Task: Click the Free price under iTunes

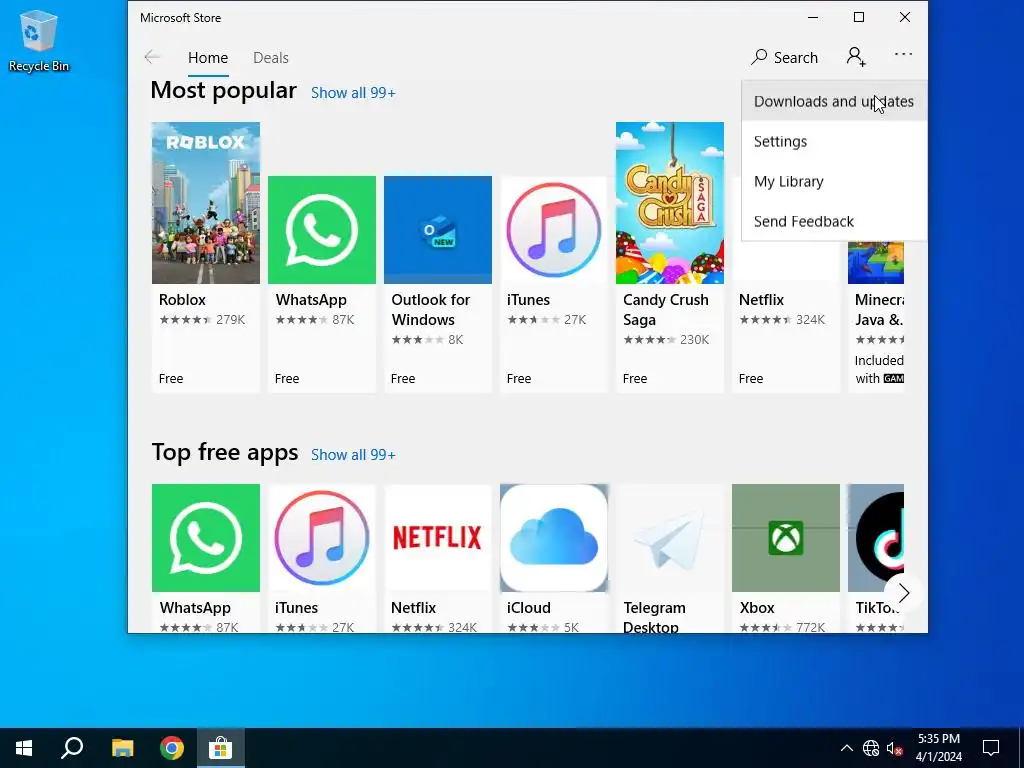Action: pos(519,379)
